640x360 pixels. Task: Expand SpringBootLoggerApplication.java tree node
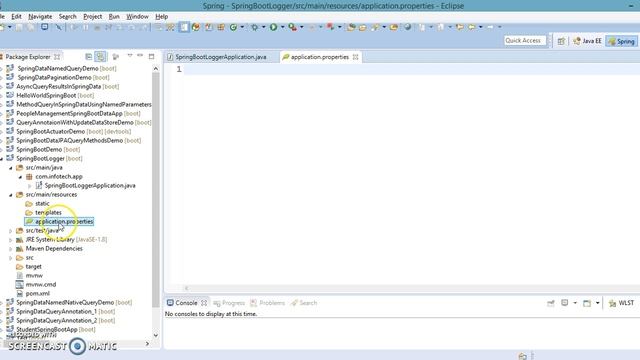(x=29, y=186)
